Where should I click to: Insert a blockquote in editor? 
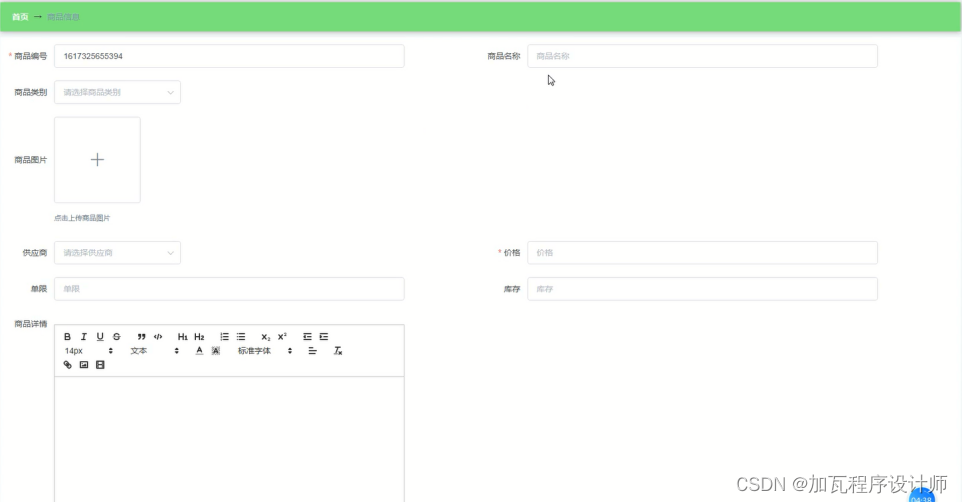pos(141,337)
